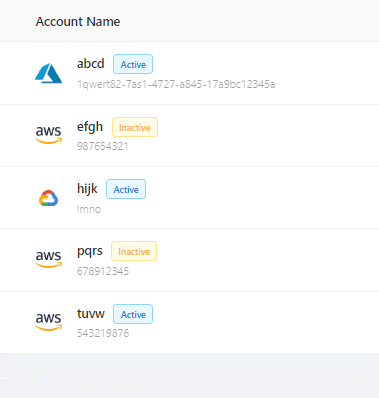
Task: Click the AWS logo beside efgh
Action: click(49, 135)
